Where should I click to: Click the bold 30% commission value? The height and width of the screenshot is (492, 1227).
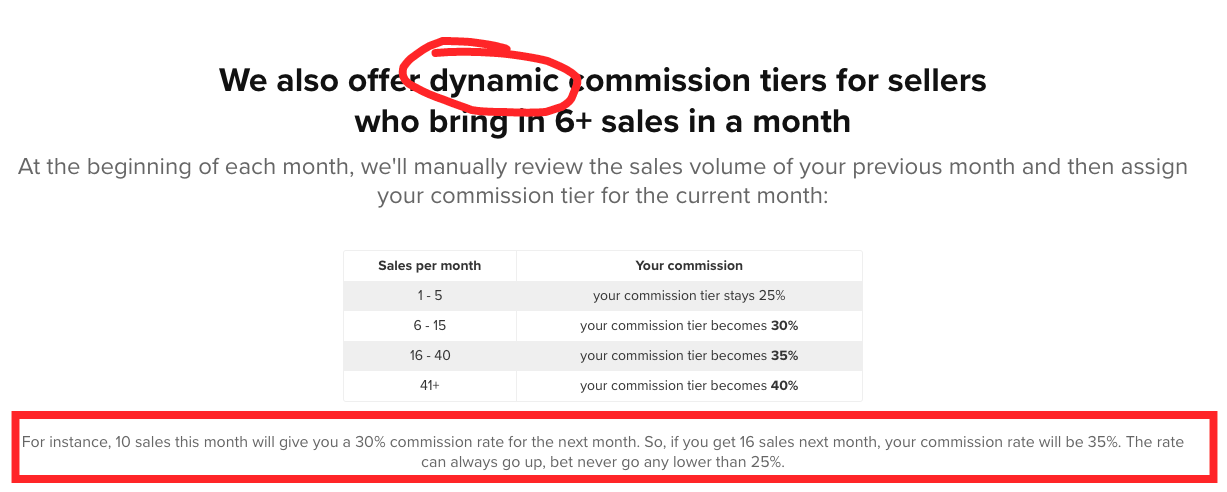tap(784, 326)
